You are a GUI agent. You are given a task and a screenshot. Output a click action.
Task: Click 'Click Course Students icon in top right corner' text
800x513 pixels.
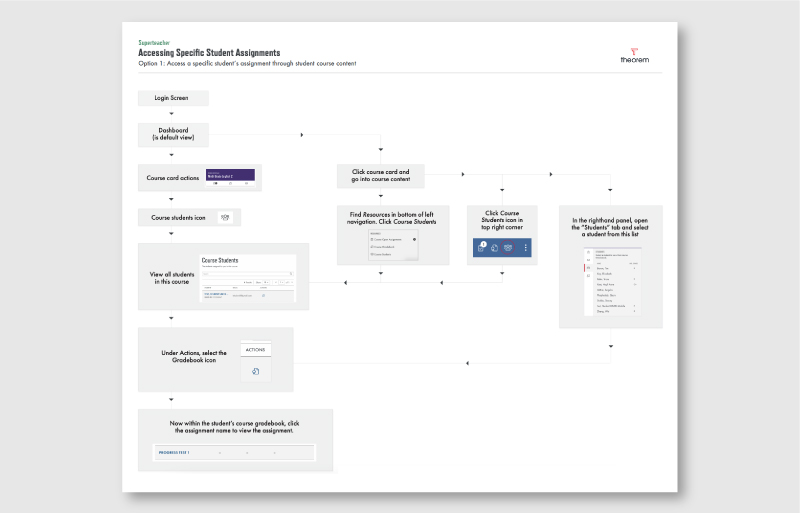pos(502,220)
